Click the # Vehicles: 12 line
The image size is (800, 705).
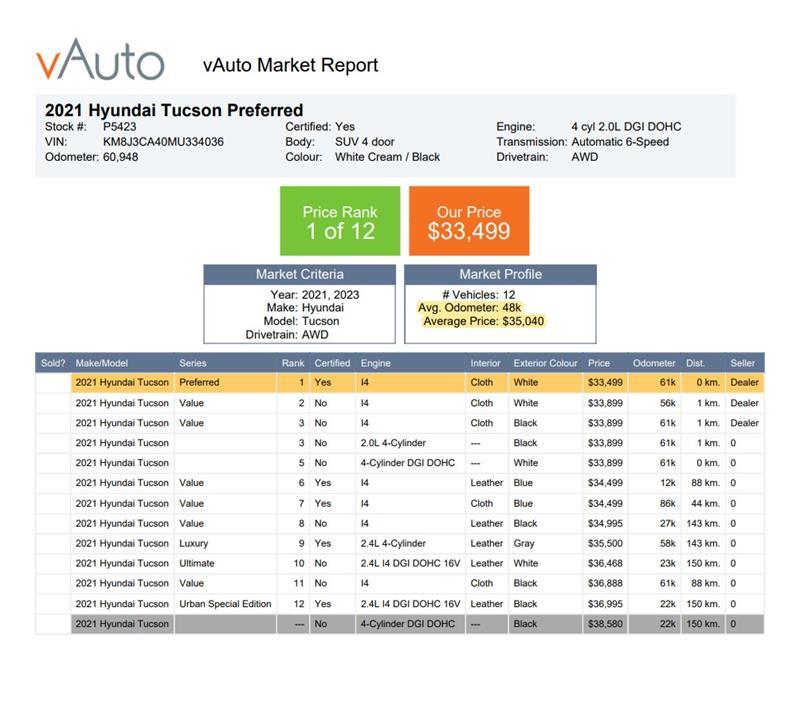[x=479, y=295]
